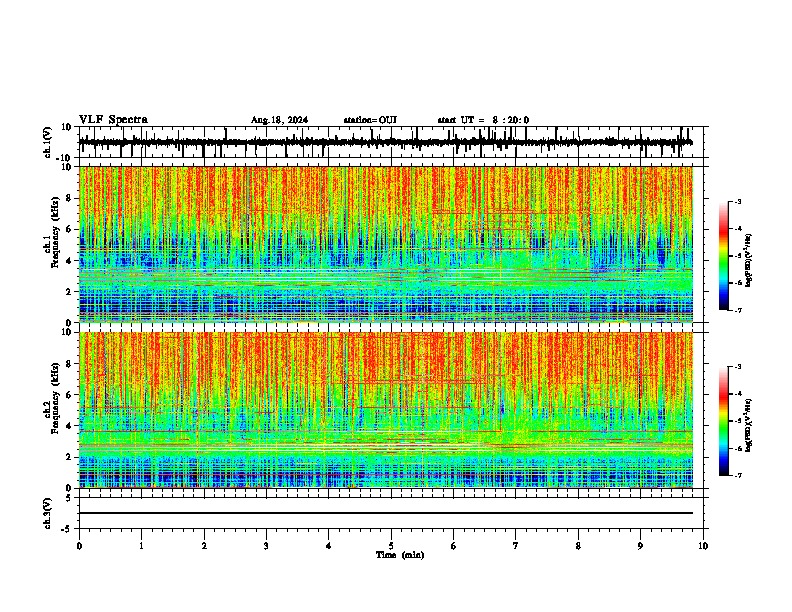Click inside the ch.2 spectrogram panel

coord(386,410)
